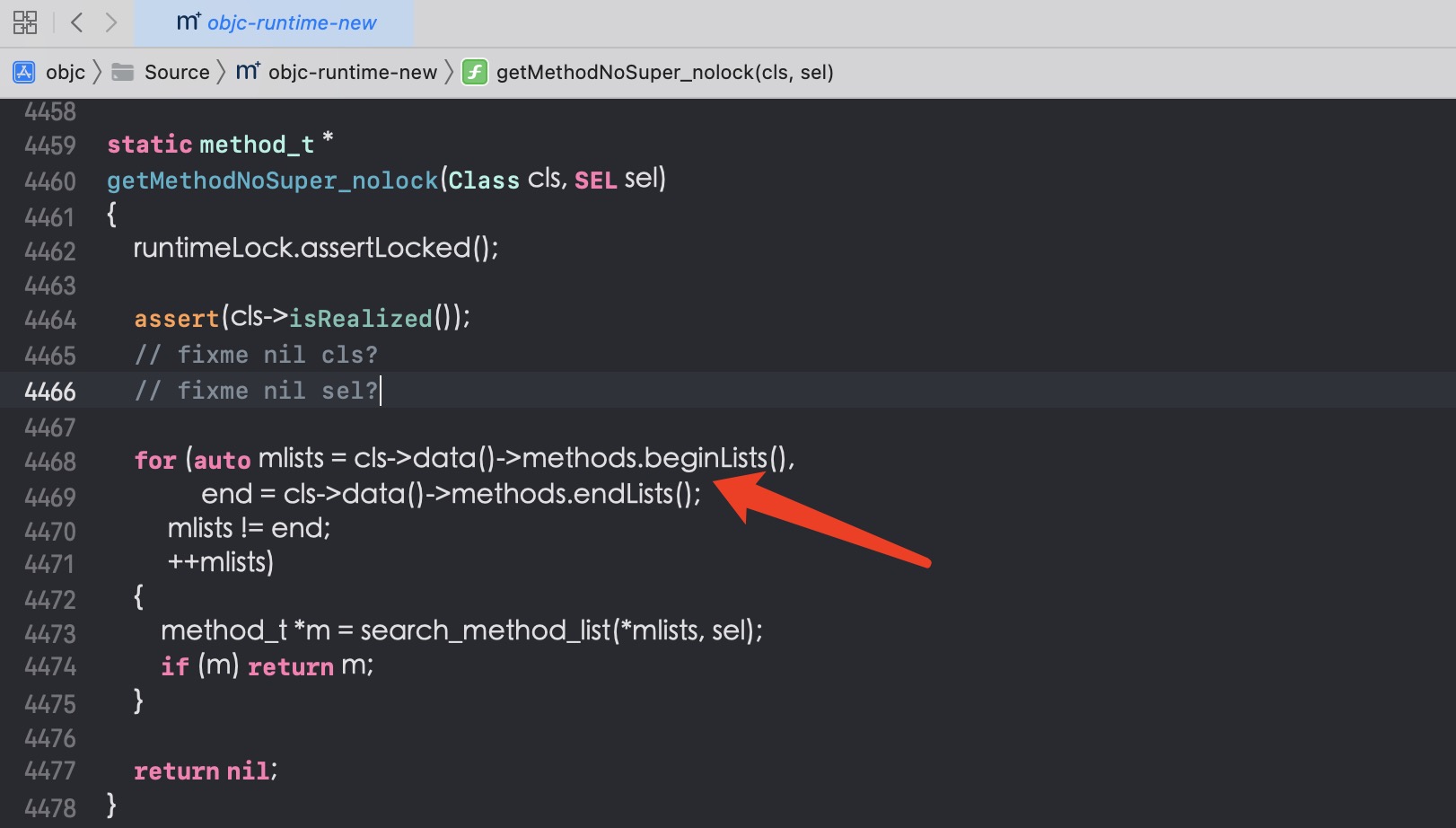The height and width of the screenshot is (828, 1456).
Task: Click the if keyword
Action: click(175, 666)
